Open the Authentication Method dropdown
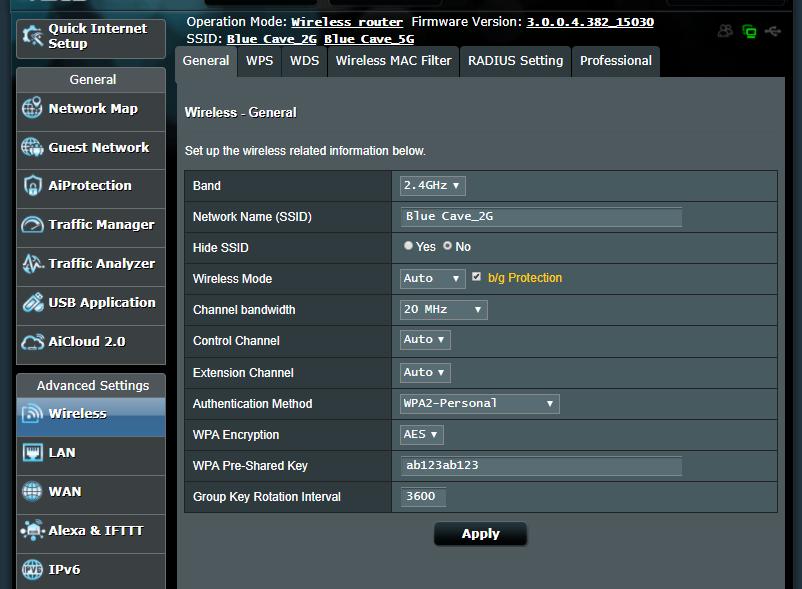This screenshot has width=802, height=589. [x=479, y=403]
